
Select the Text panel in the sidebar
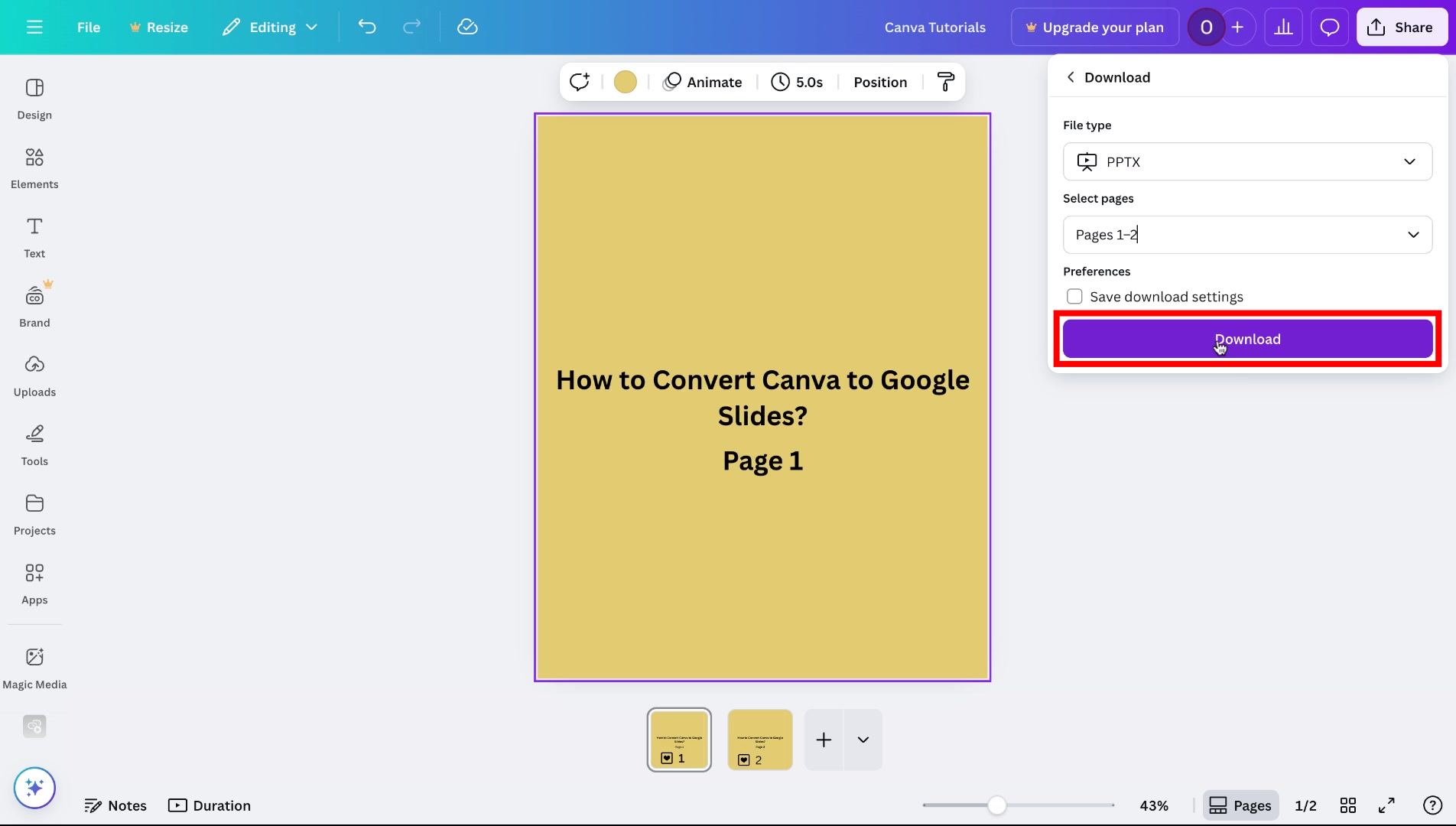[x=34, y=236]
